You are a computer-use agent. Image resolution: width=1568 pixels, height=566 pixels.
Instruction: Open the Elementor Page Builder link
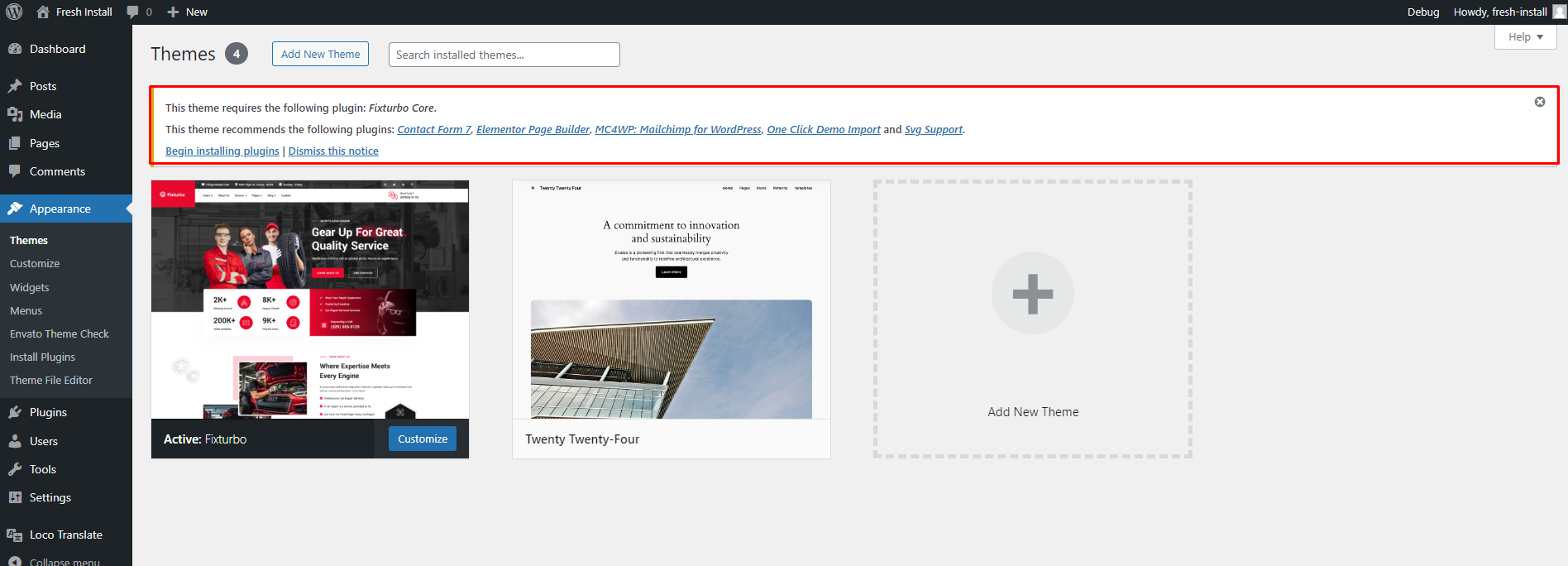point(533,129)
